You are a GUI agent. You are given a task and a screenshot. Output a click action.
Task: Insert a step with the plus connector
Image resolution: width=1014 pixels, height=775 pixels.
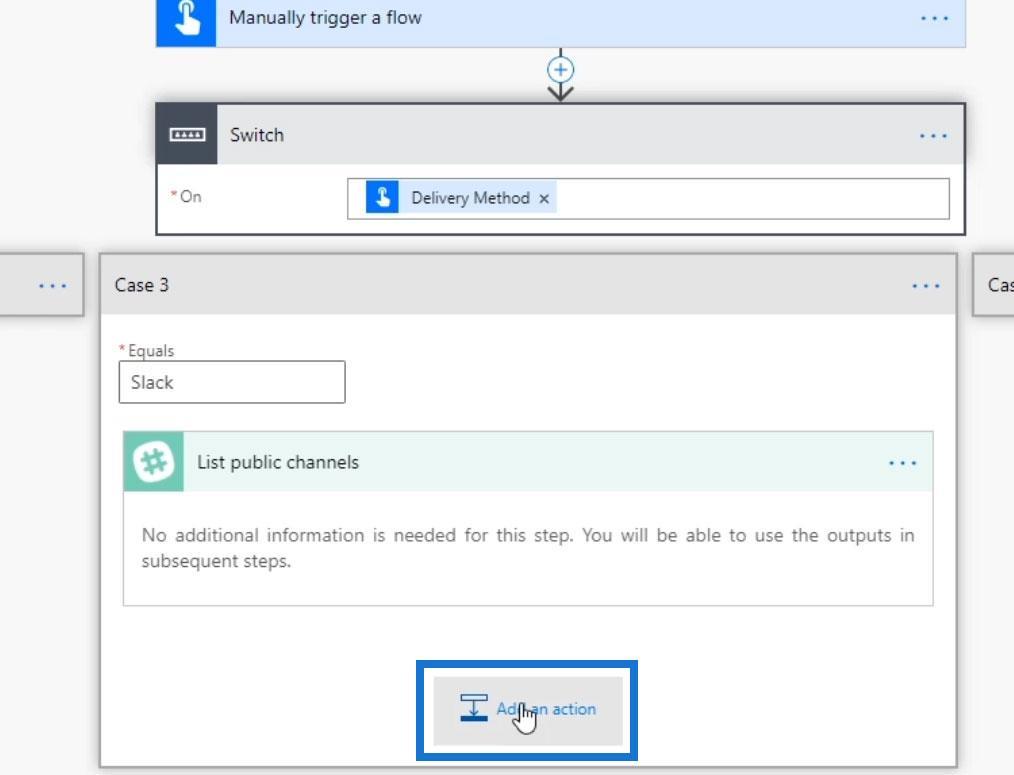coord(560,69)
